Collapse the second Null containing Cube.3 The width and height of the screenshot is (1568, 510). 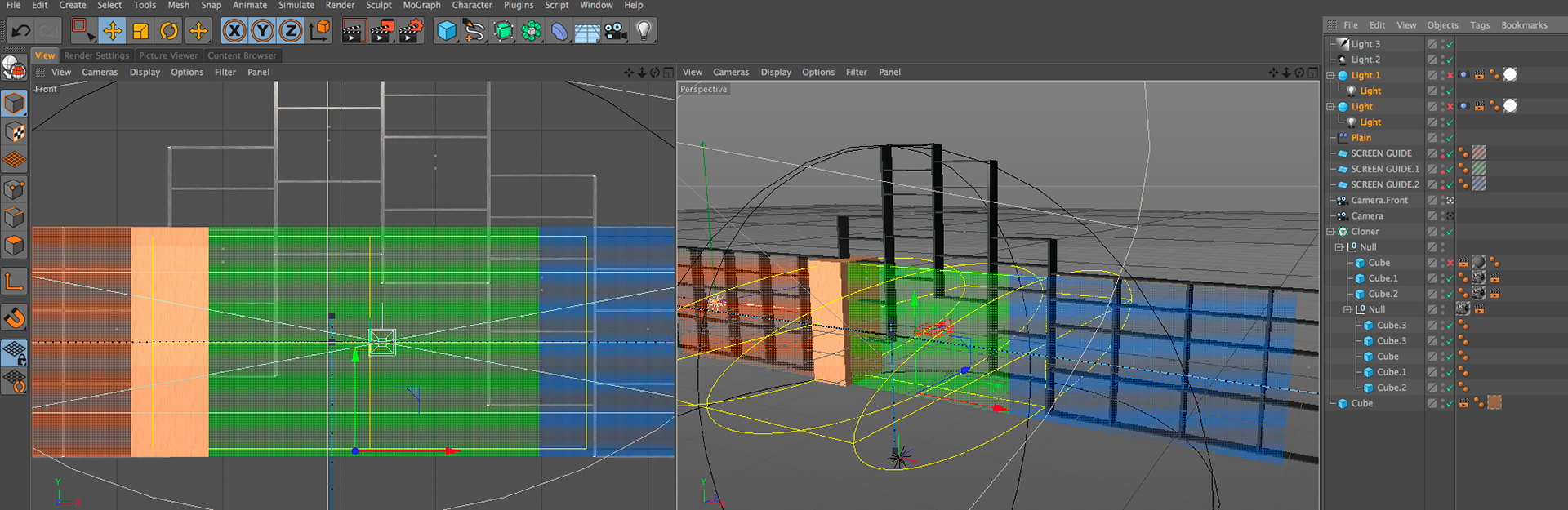(x=1347, y=310)
